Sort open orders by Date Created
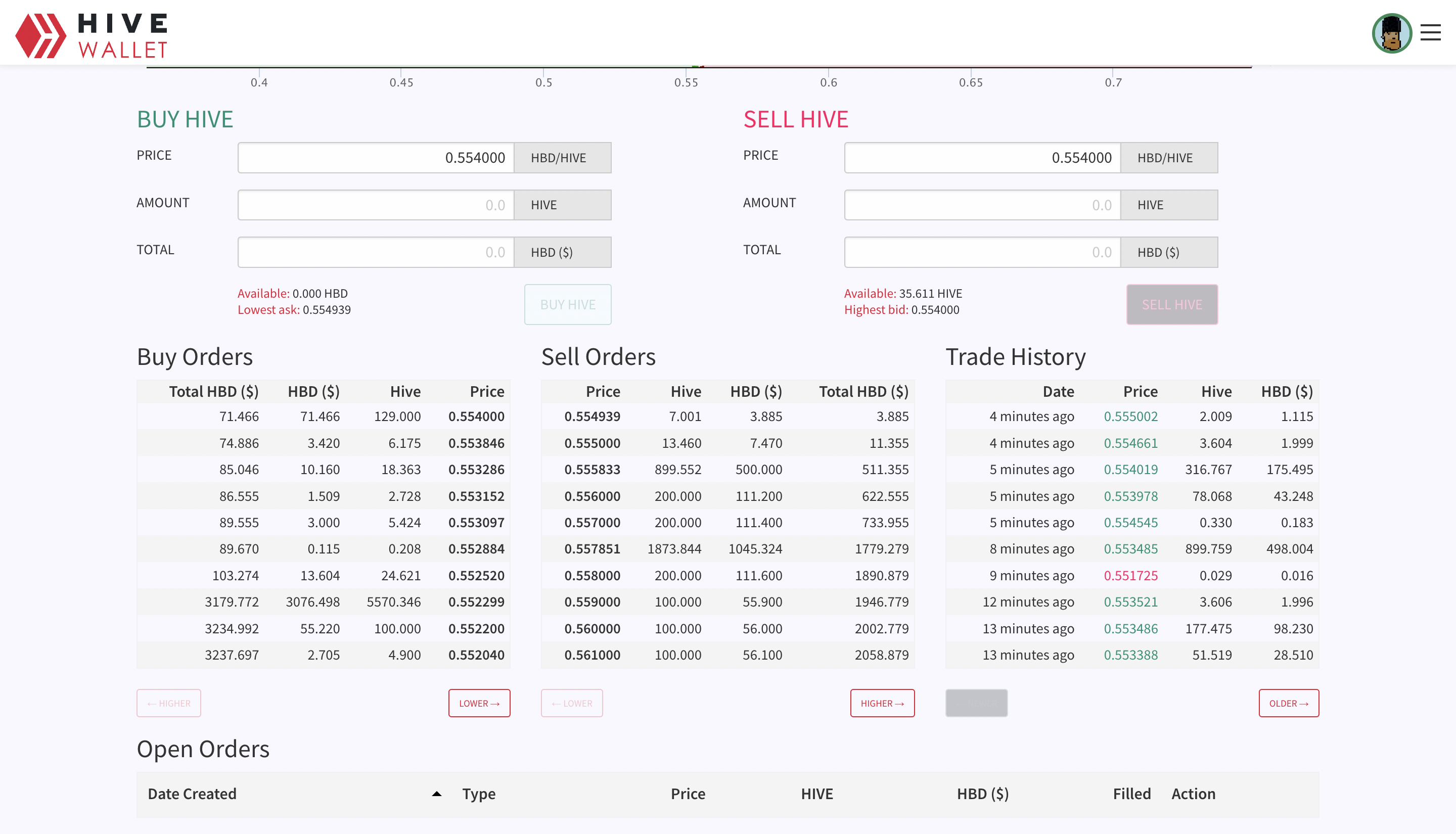Viewport: 1456px width, 834px height. (x=192, y=794)
